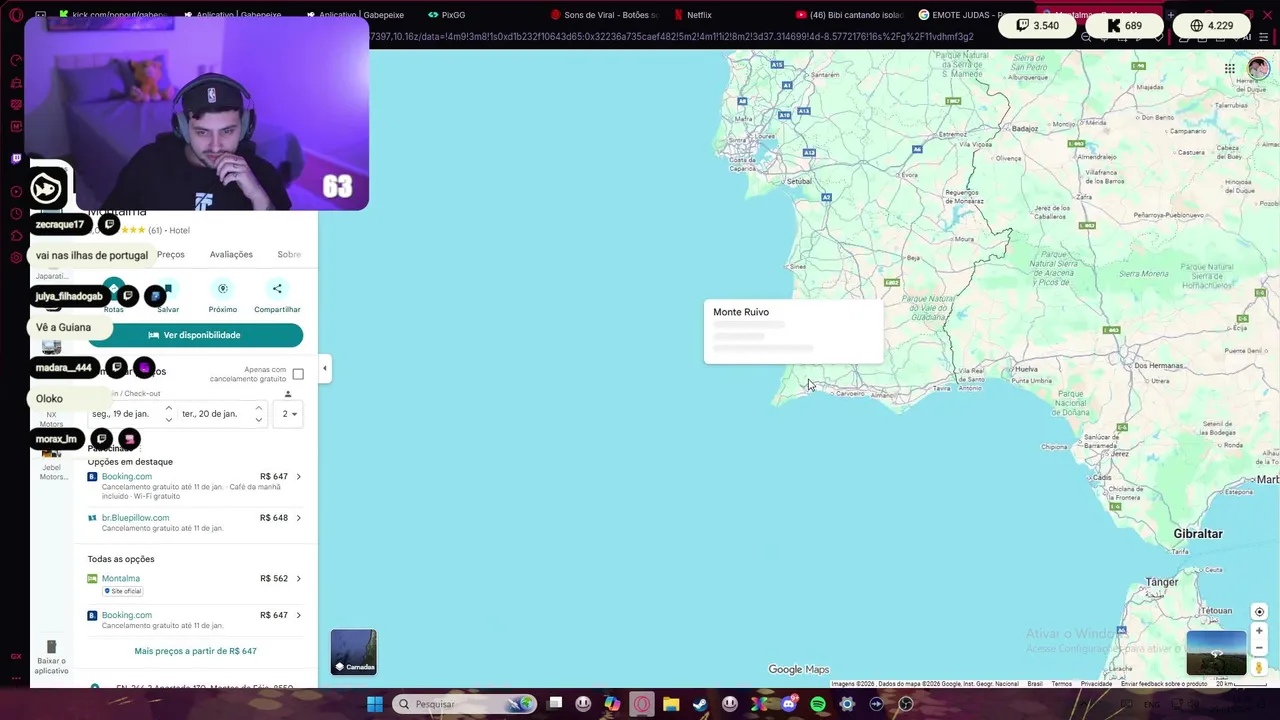Screen dimensions: 1280x720
Task: Click the Ver disponibilidade button
Action: 195,335
